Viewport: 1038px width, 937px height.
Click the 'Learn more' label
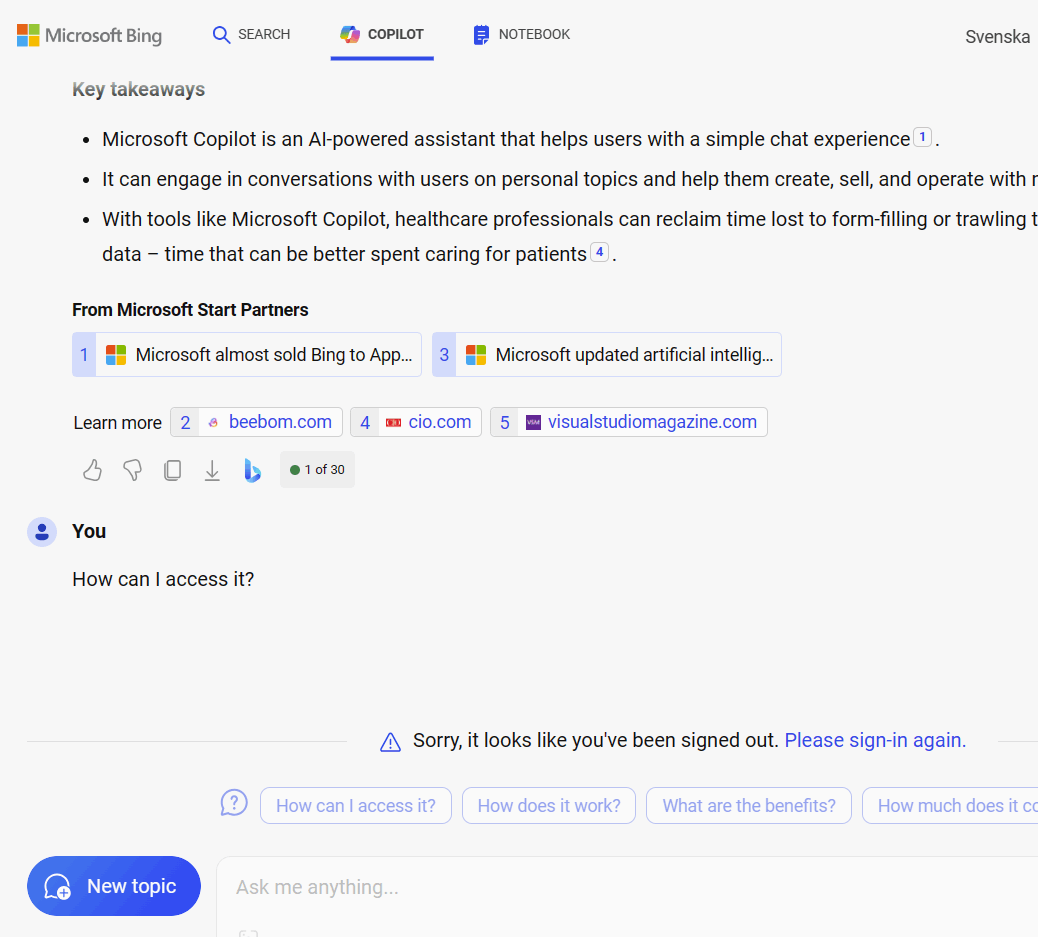117,422
